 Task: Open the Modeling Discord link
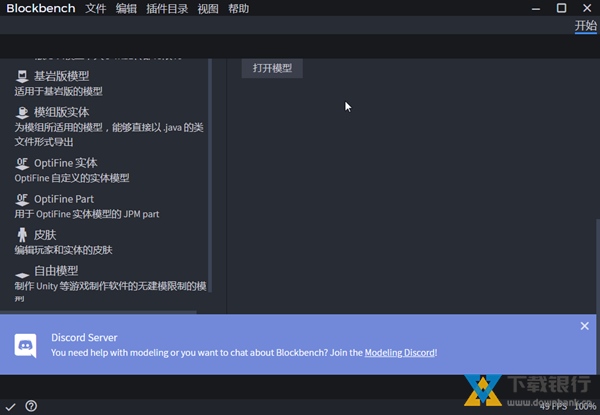coord(400,352)
